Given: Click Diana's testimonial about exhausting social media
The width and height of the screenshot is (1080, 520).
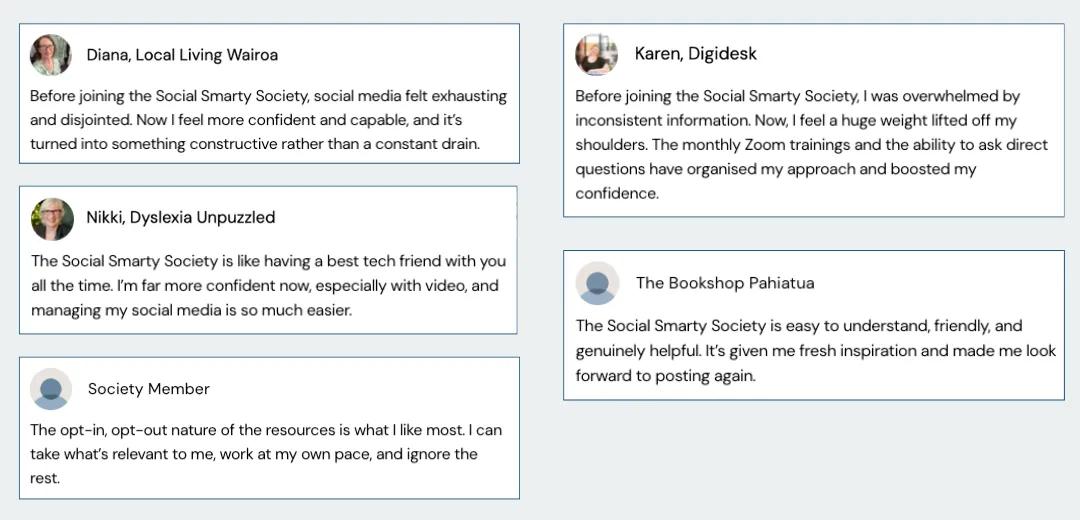Looking at the screenshot, I should 268,120.
